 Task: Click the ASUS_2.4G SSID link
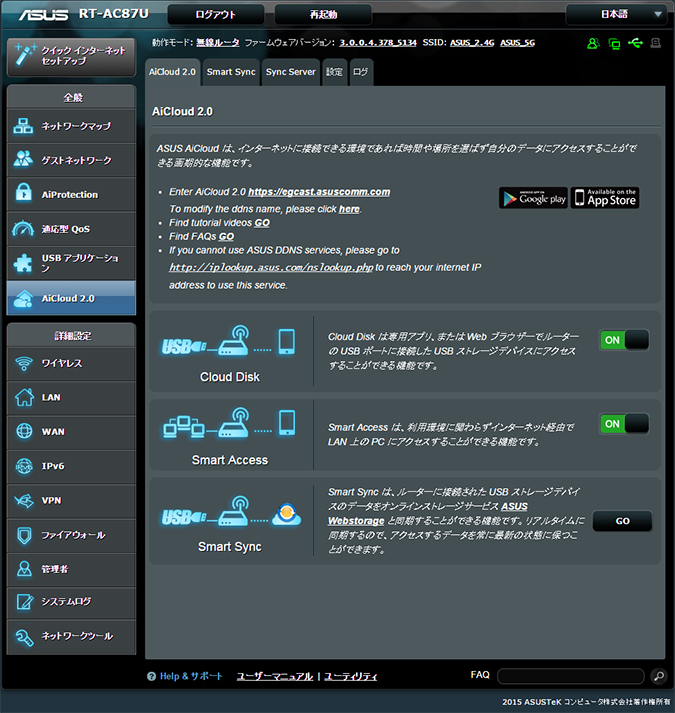pyautogui.click(x=472, y=42)
